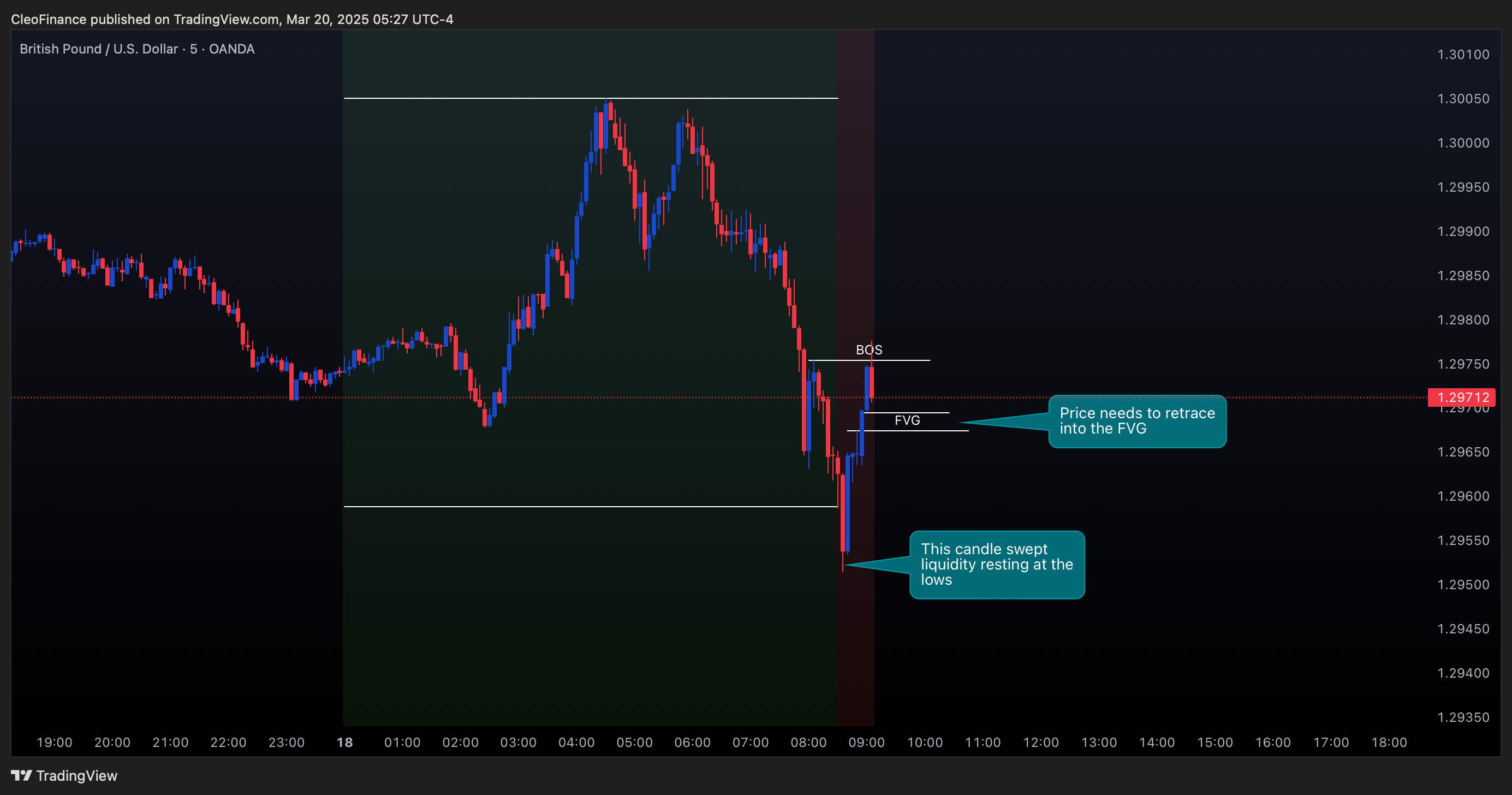Select the FVG label on the chart
The width and height of the screenshot is (1512, 795).
(907, 420)
